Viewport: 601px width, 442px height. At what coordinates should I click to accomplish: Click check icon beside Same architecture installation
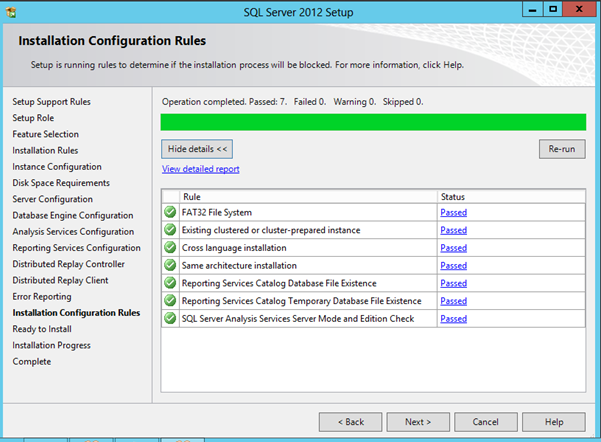(170, 265)
